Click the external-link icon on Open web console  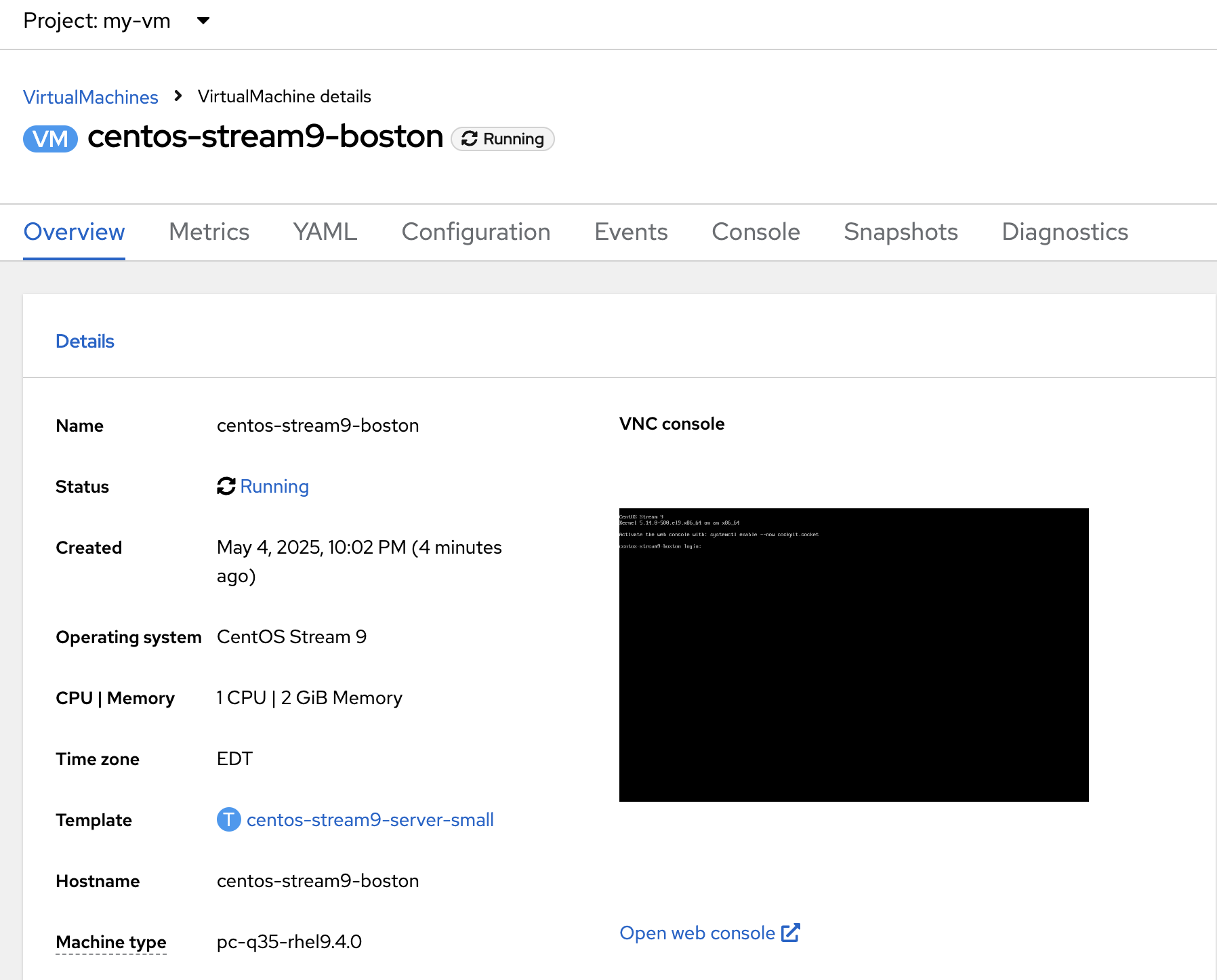(x=790, y=933)
